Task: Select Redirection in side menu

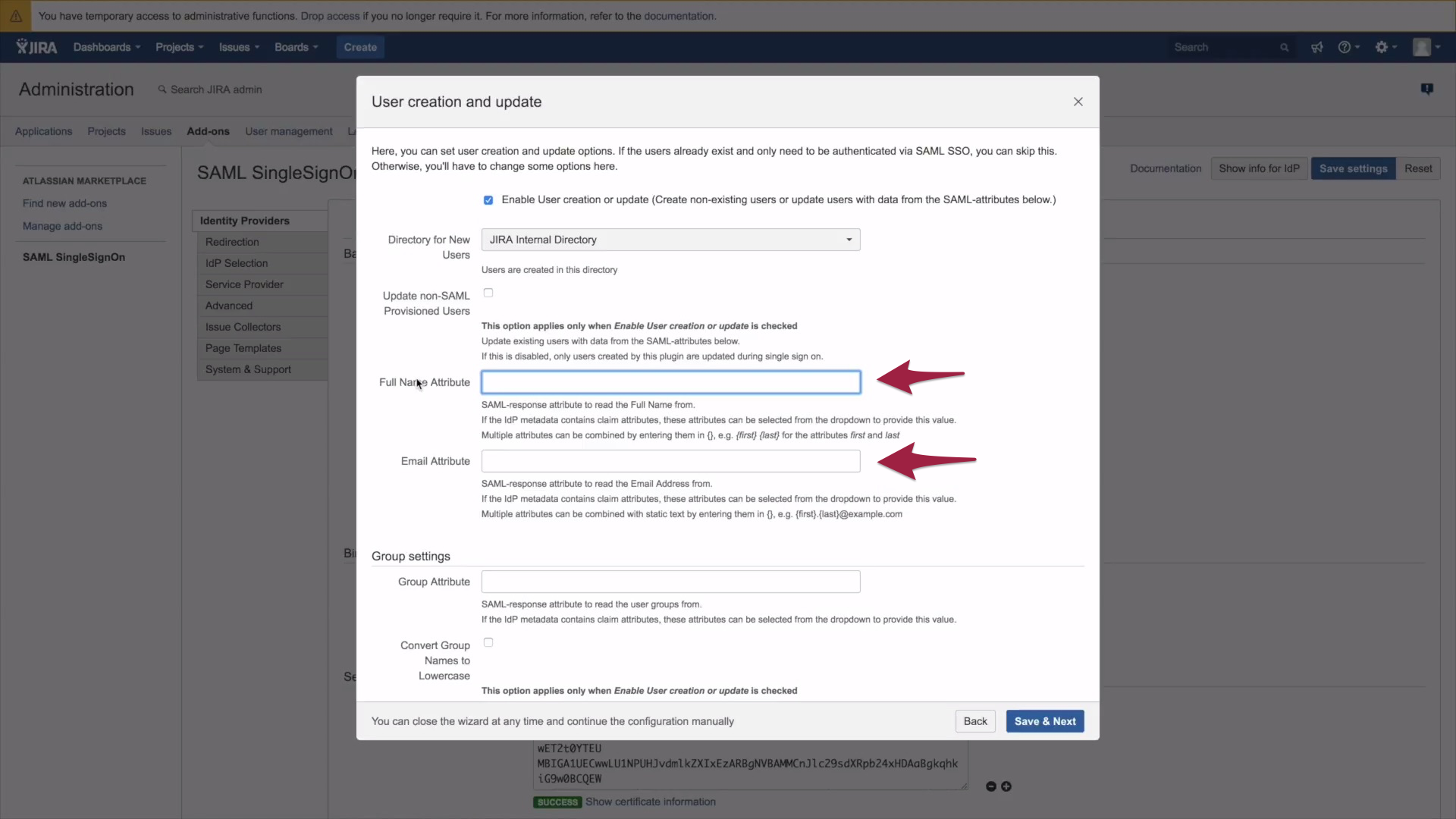Action: [x=262, y=242]
